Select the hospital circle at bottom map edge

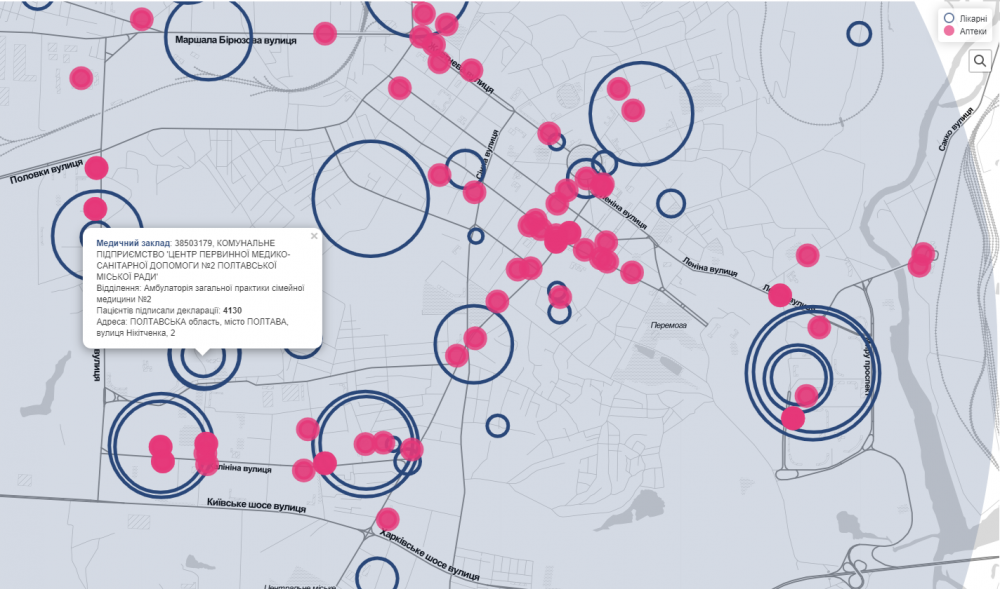[377, 576]
